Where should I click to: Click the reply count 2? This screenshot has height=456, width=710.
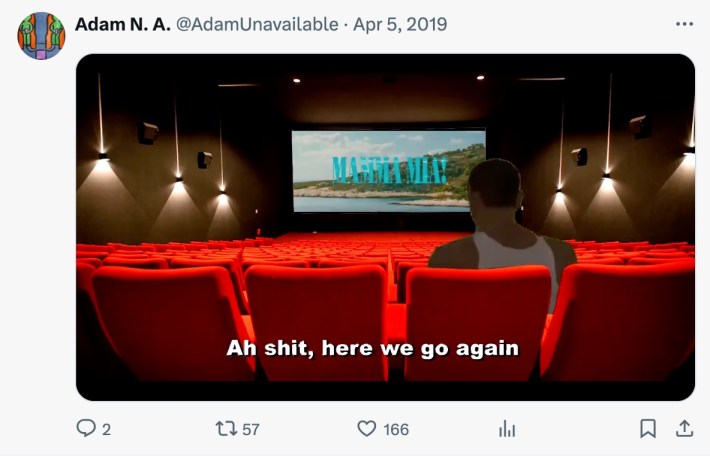[x=106, y=429]
